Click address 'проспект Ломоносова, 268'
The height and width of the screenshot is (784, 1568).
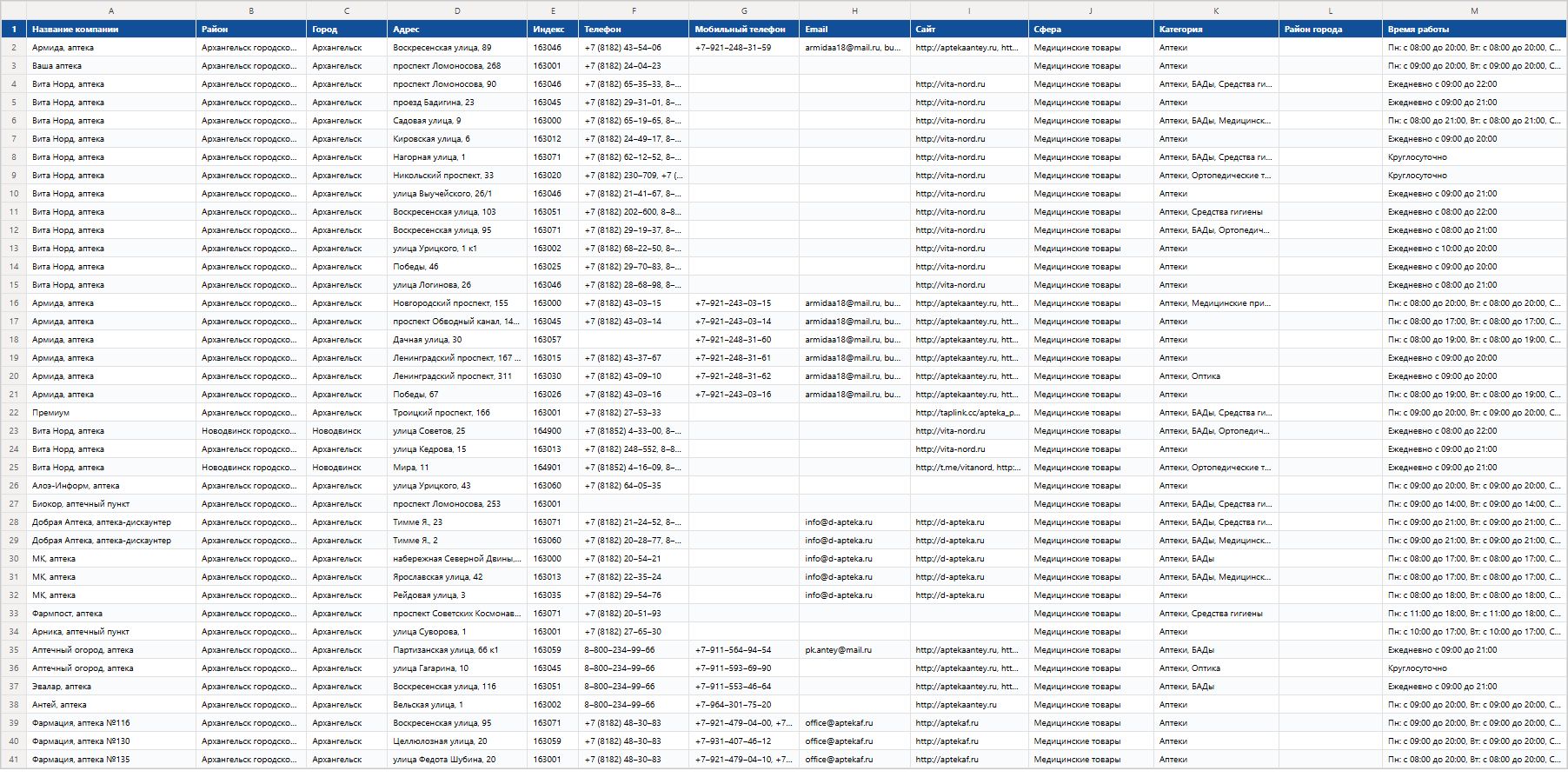[x=457, y=66]
